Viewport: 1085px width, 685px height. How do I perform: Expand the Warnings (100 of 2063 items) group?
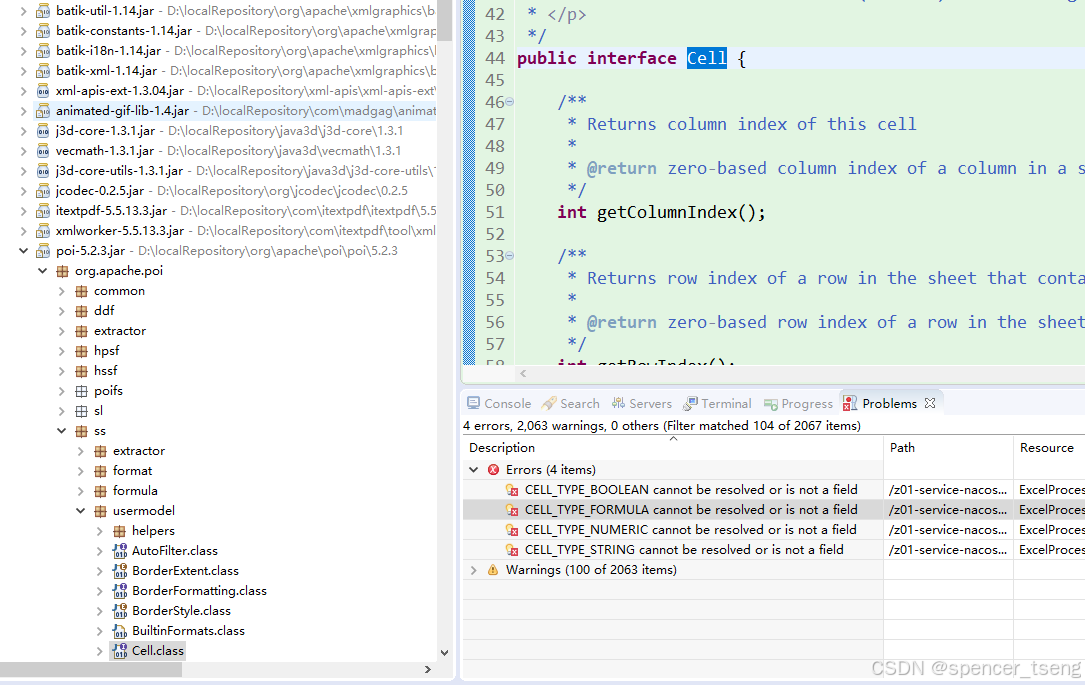tap(473, 569)
